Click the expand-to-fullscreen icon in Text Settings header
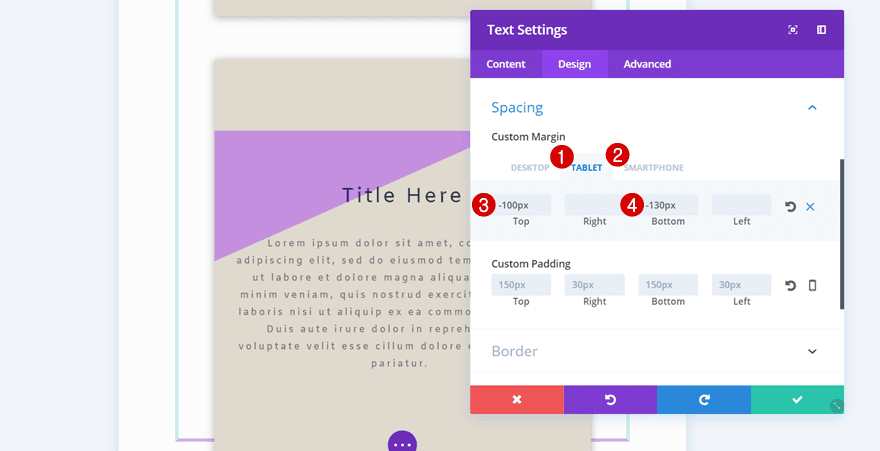 point(792,30)
